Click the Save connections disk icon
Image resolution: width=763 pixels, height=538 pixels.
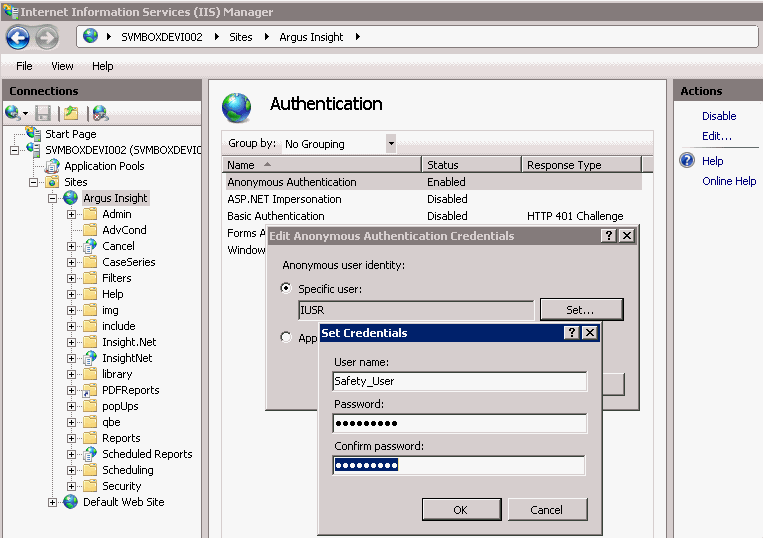point(43,113)
